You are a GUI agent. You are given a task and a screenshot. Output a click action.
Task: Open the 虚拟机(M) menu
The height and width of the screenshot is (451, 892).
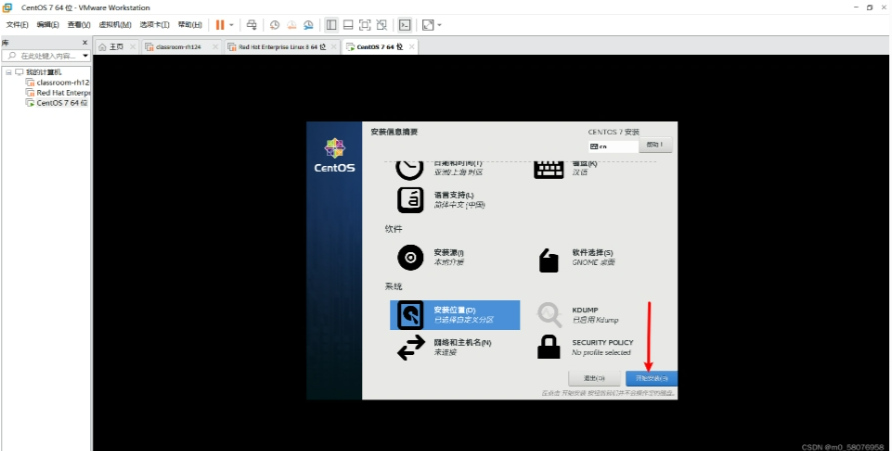(x=115, y=25)
